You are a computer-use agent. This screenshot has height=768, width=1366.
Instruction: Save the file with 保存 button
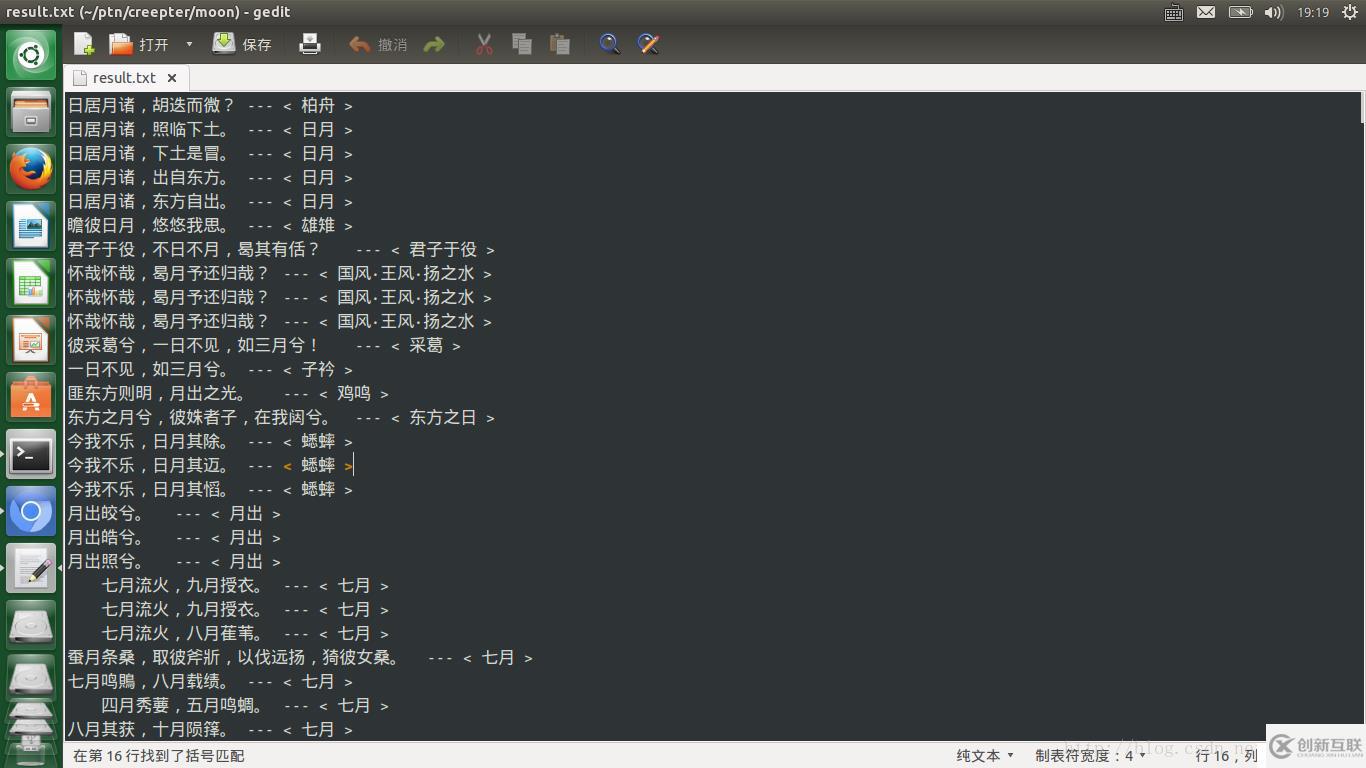pyautogui.click(x=242, y=44)
